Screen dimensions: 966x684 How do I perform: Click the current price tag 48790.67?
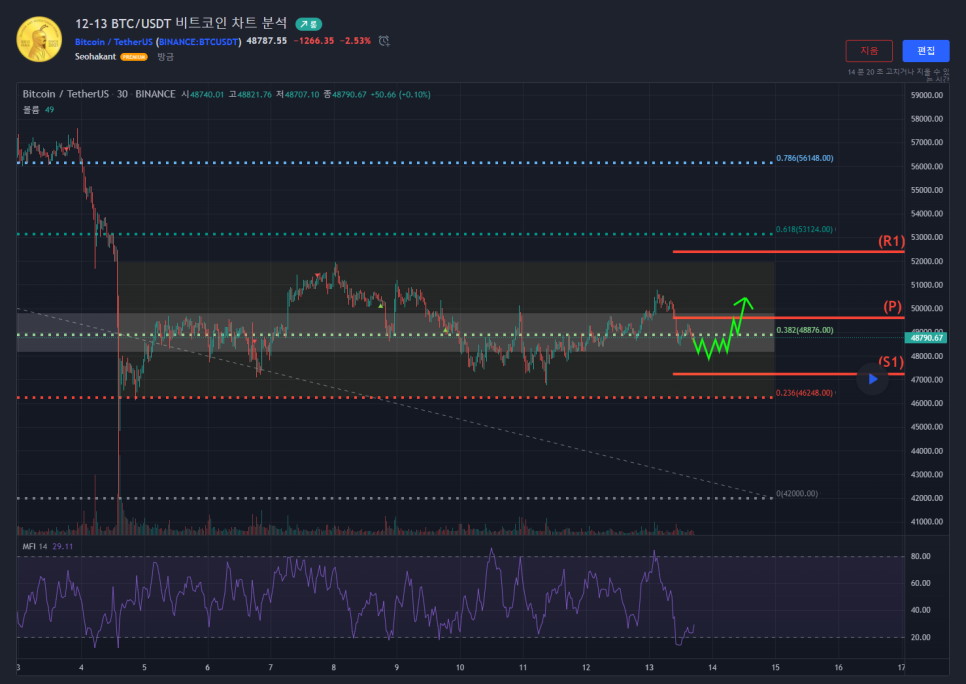[927, 338]
